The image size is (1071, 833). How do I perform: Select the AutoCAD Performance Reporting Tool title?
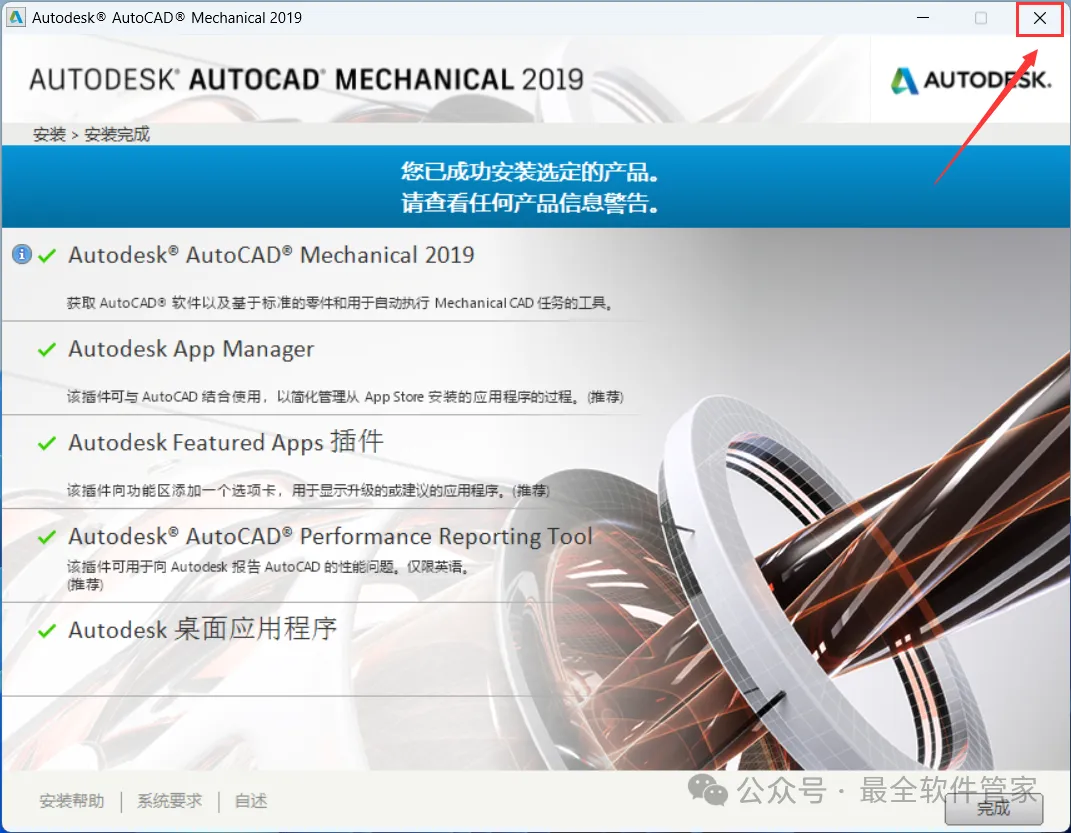pos(331,537)
